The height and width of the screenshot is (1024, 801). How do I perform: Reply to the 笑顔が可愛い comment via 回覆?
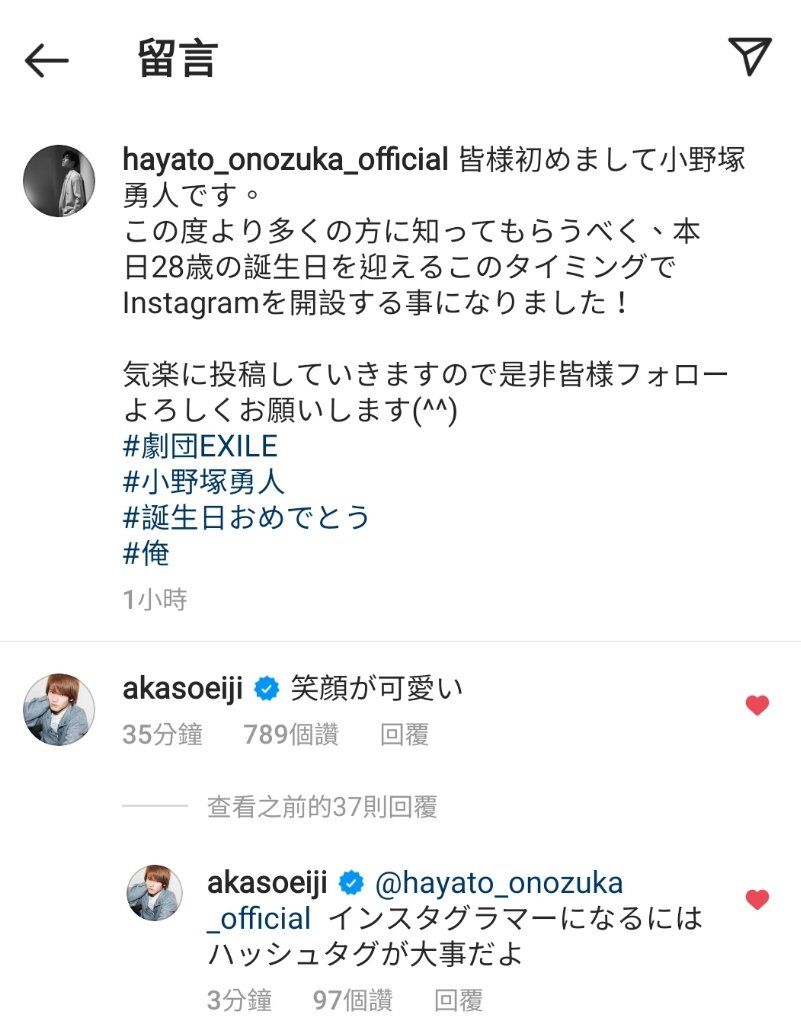pos(405,735)
